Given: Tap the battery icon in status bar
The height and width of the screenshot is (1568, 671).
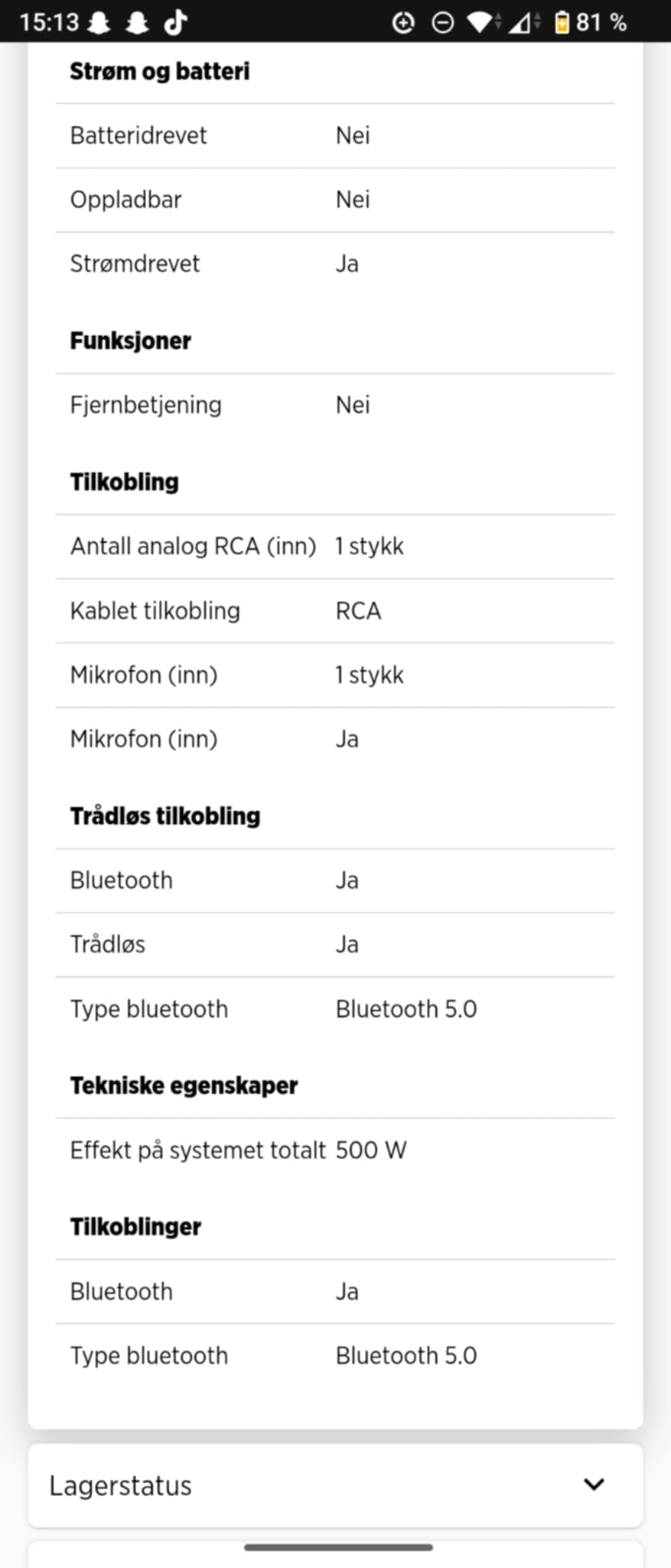Looking at the screenshot, I should point(562,22).
